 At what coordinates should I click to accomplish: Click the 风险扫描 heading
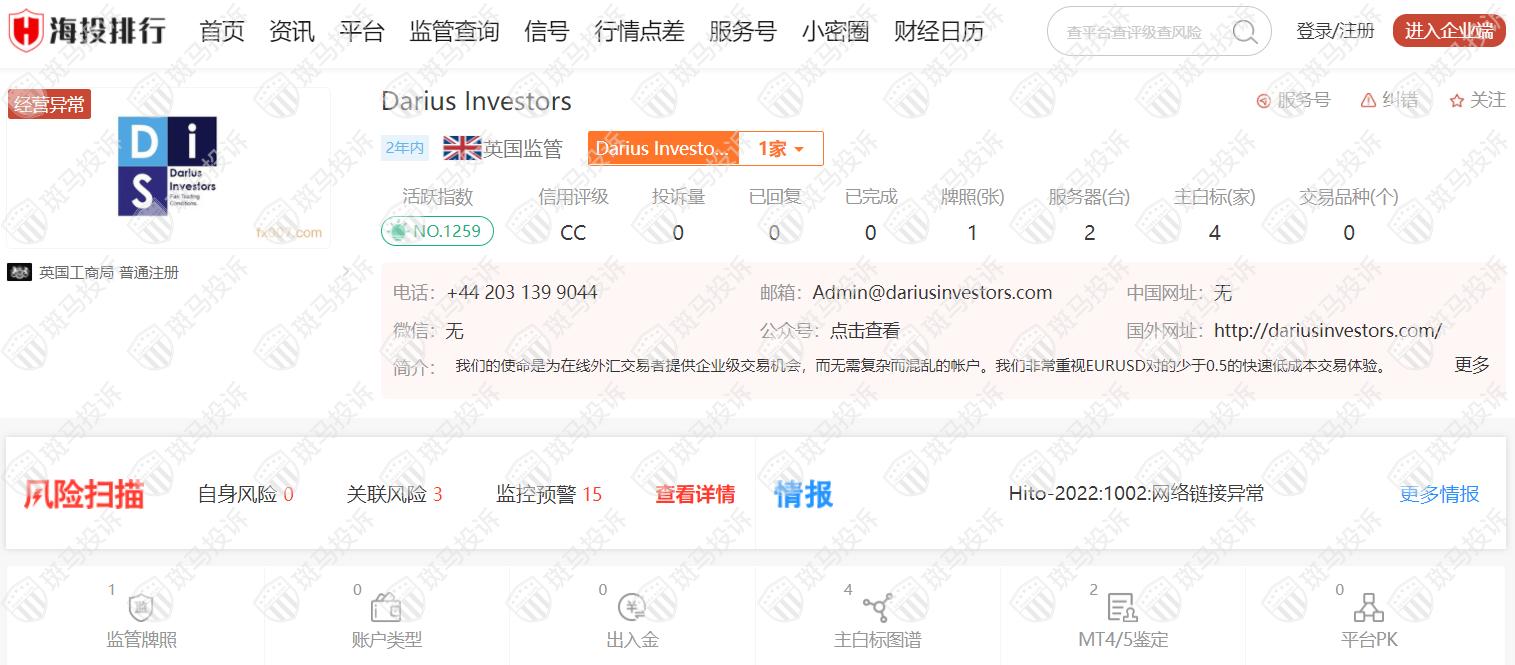point(84,494)
